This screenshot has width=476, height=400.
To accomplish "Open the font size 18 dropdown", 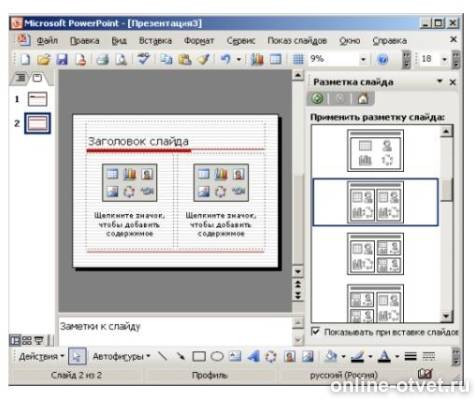I will click(444, 59).
